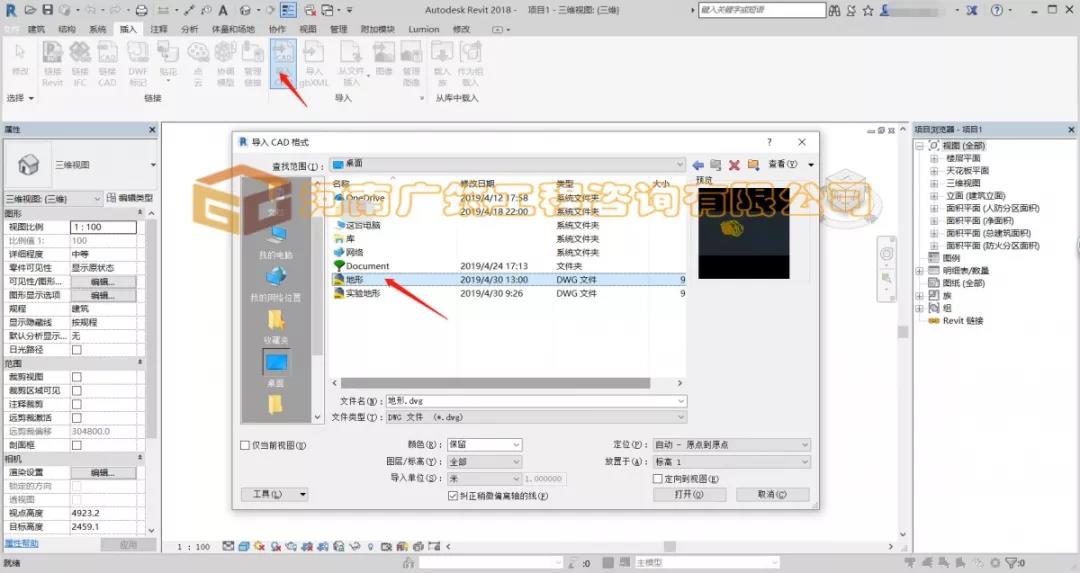This screenshot has width=1080, height=573.
Task: Click the Load Family ribbon icon
Action: tap(442, 63)
